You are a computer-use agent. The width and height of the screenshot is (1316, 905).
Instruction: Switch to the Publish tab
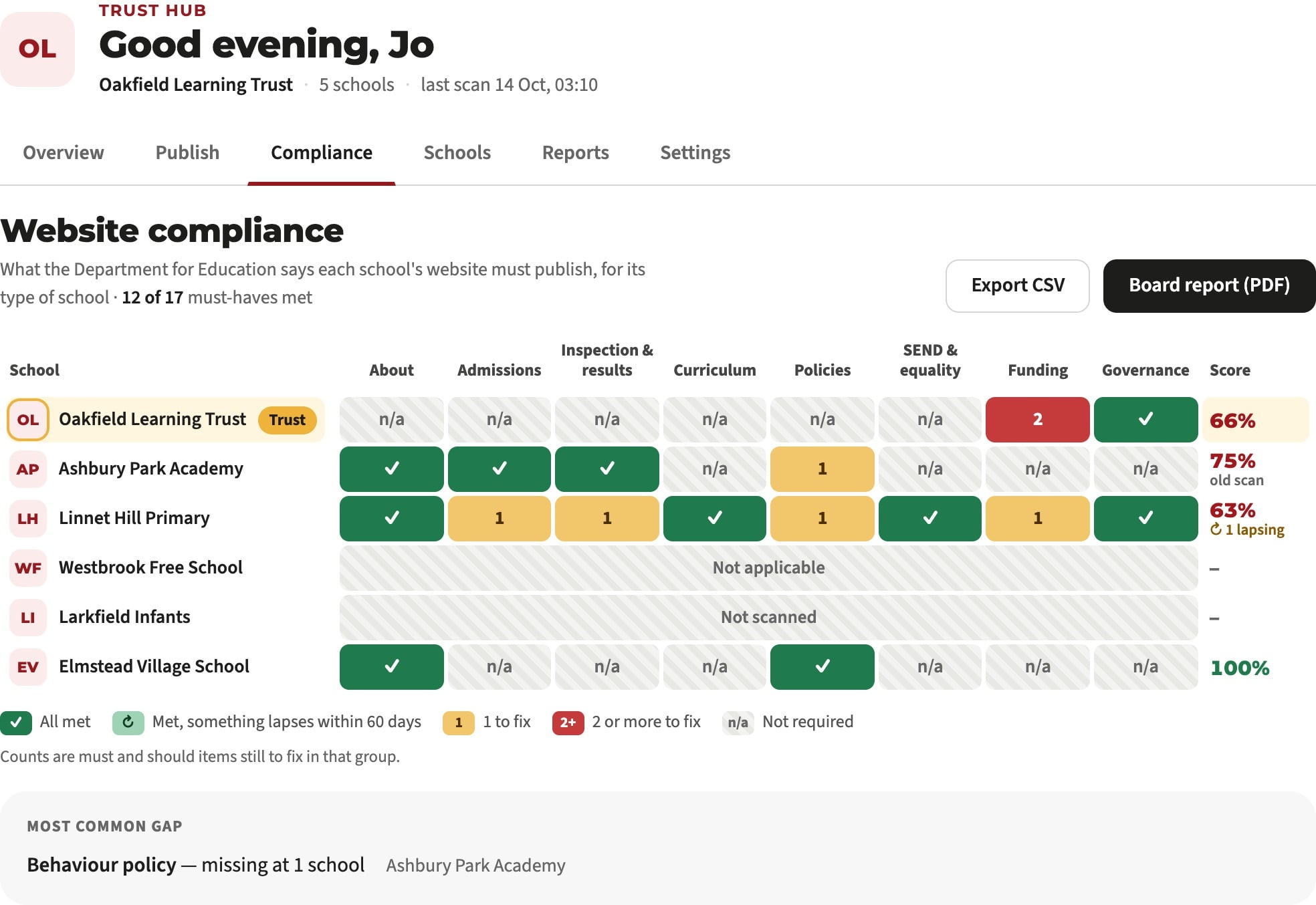pyautogui.click(x=188, y=152)
